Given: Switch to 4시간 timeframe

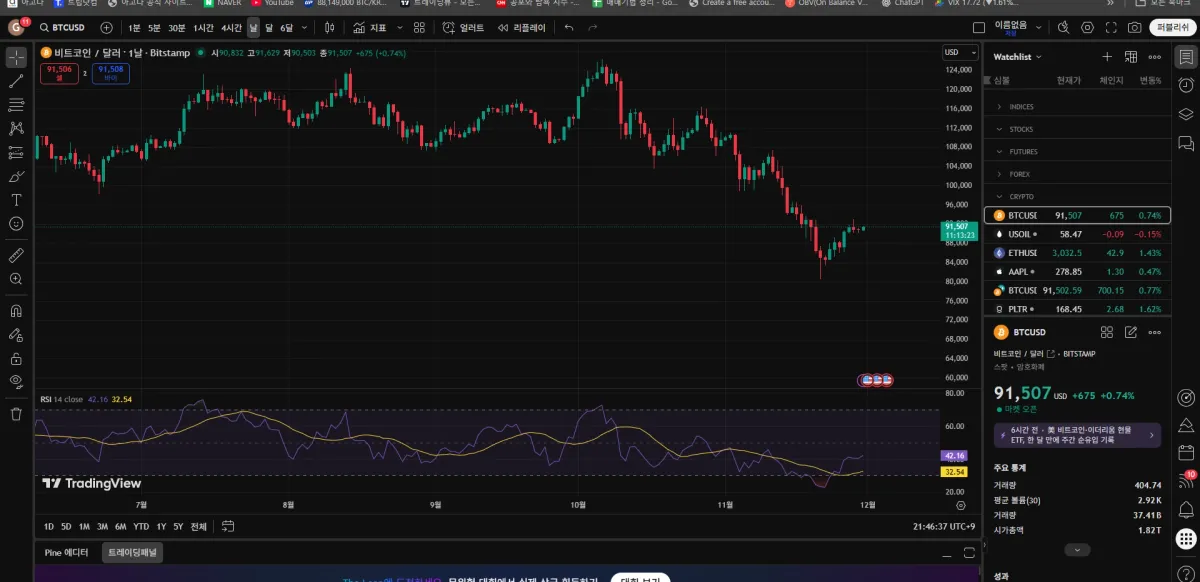Looking at the screenshot, I should pyautogui.click(x=232, y=27).
